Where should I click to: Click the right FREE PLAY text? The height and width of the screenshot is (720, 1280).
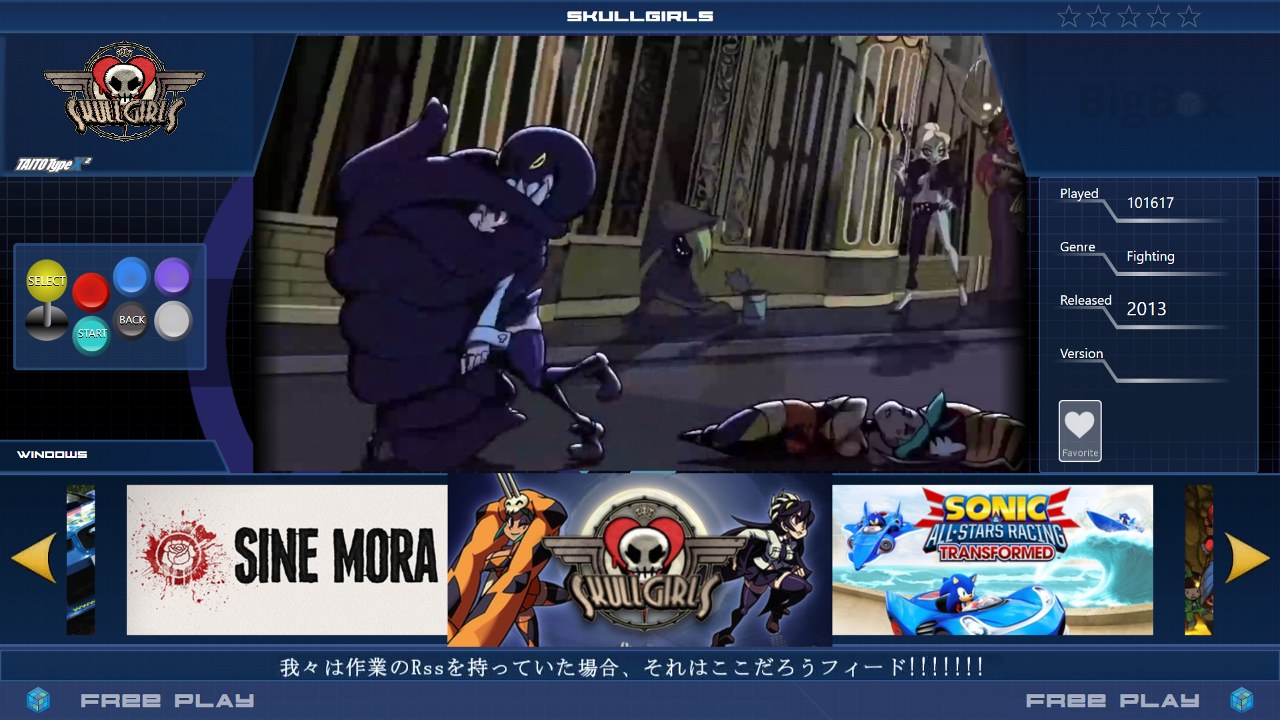point(1113,701)
